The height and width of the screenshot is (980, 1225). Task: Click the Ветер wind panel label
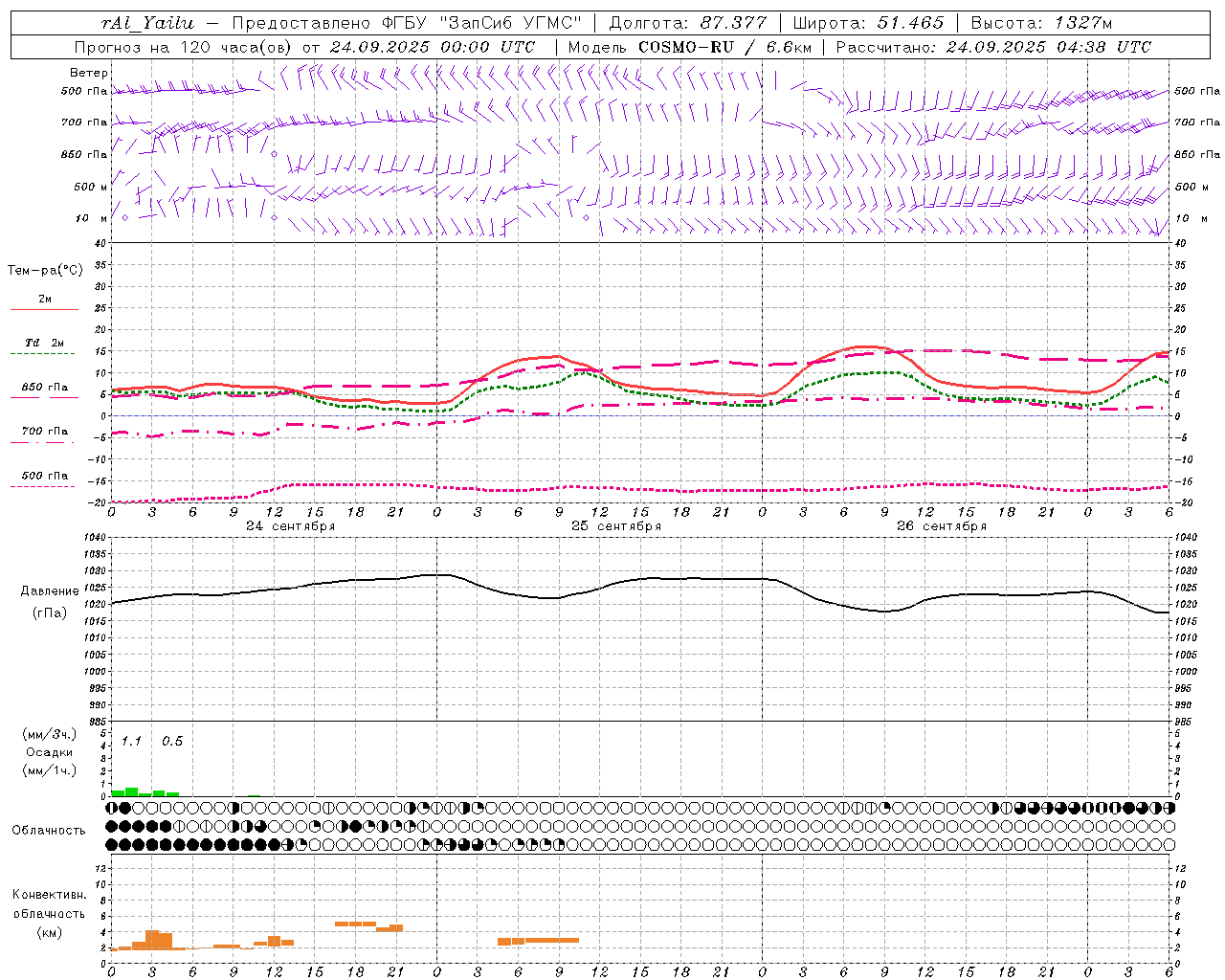click(x=89, y=73)
